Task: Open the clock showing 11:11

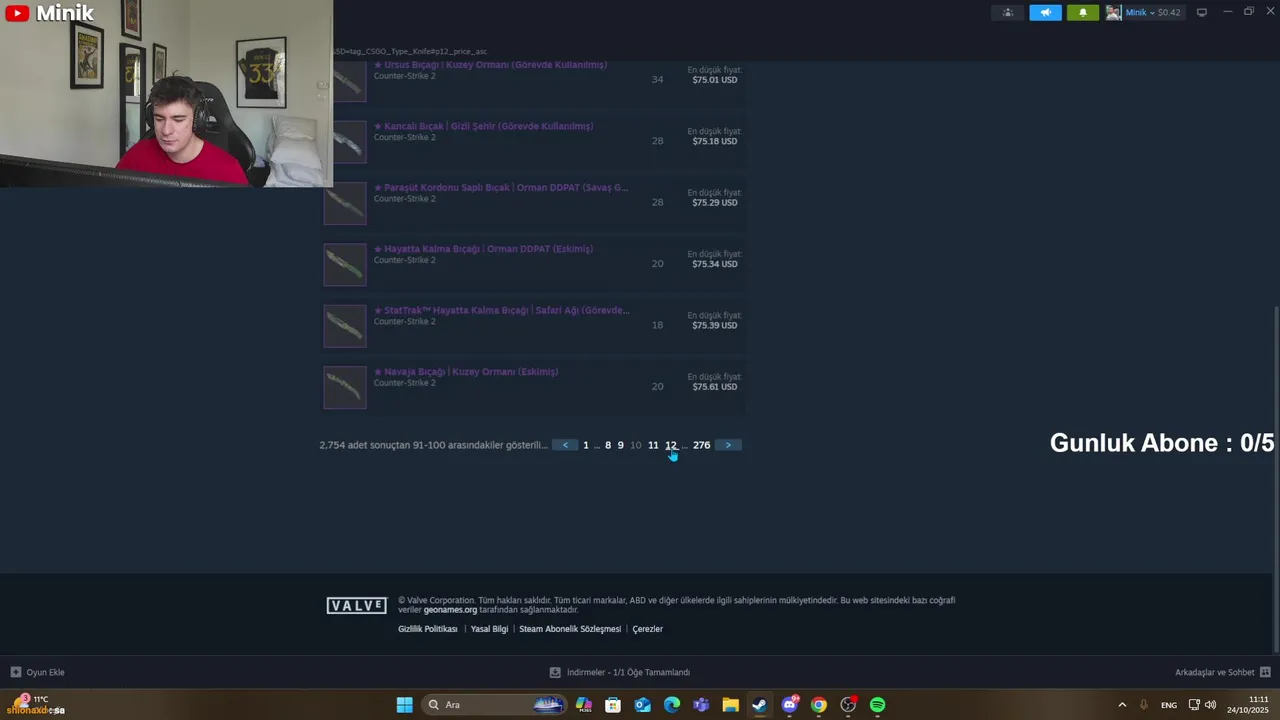Action: tap(1248, 705)
